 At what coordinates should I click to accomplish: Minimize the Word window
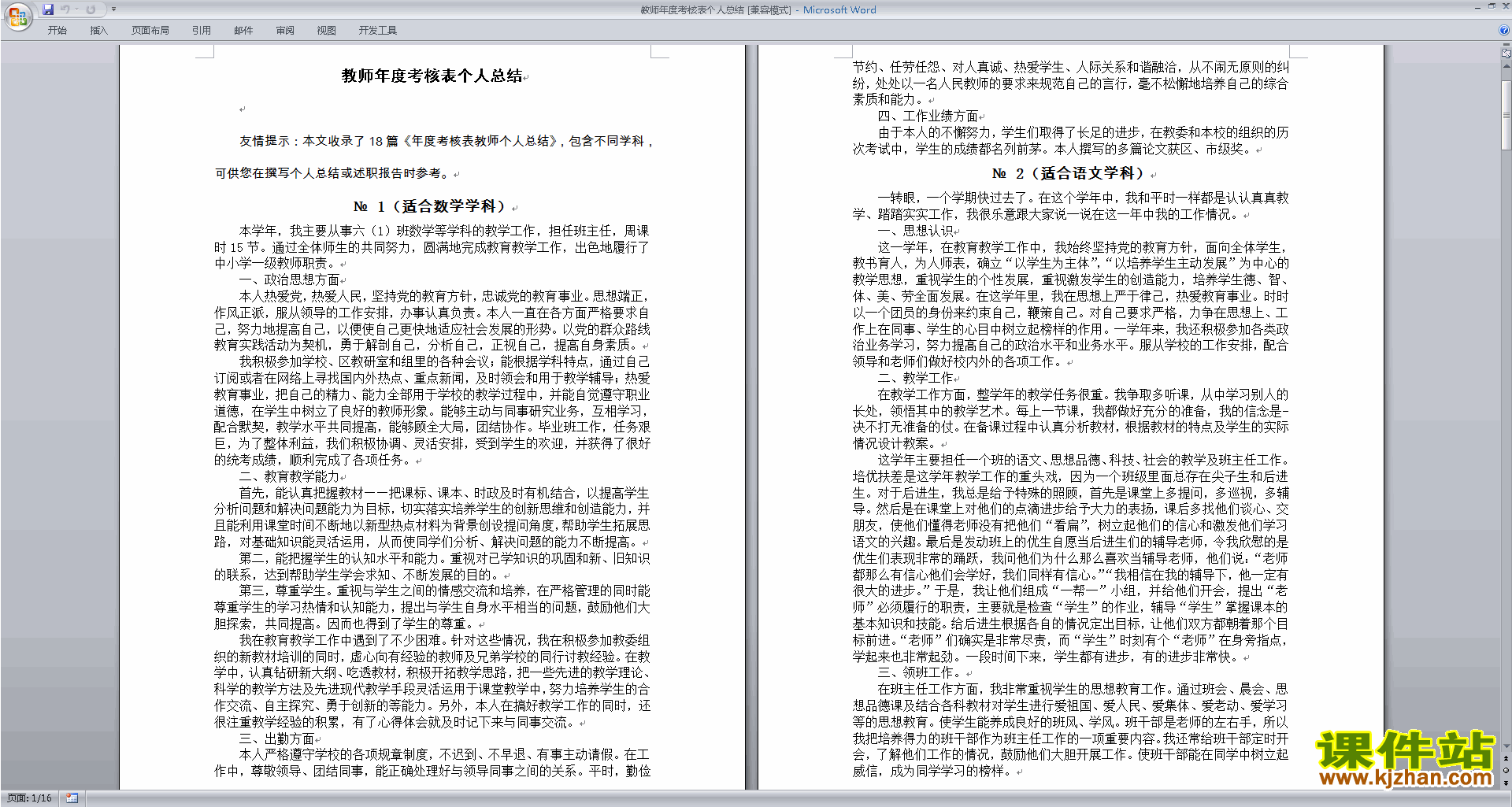(x=1477, y=7)
